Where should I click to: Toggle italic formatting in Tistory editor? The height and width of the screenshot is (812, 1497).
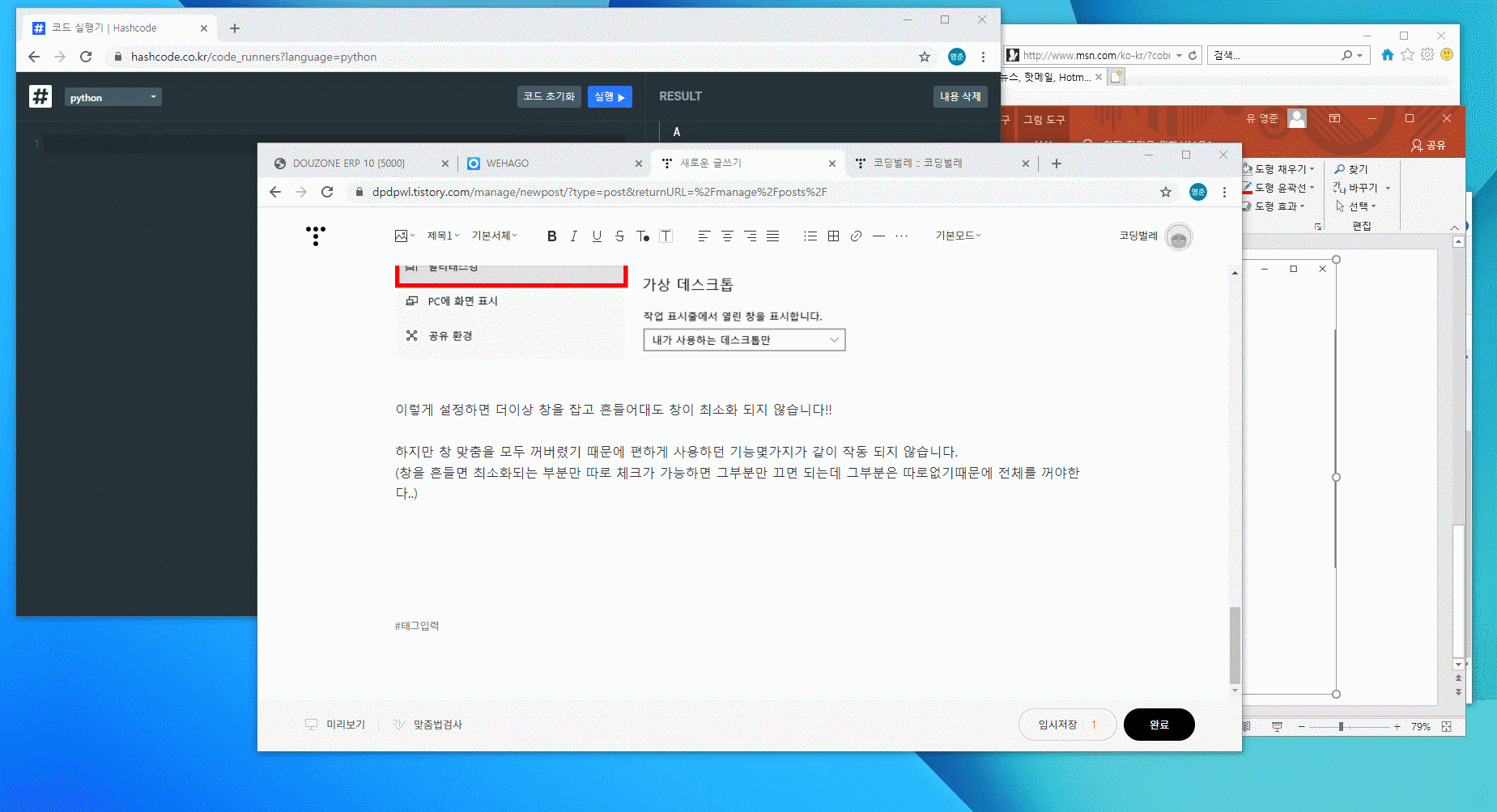pyautogui.click(x=574, y=236)
